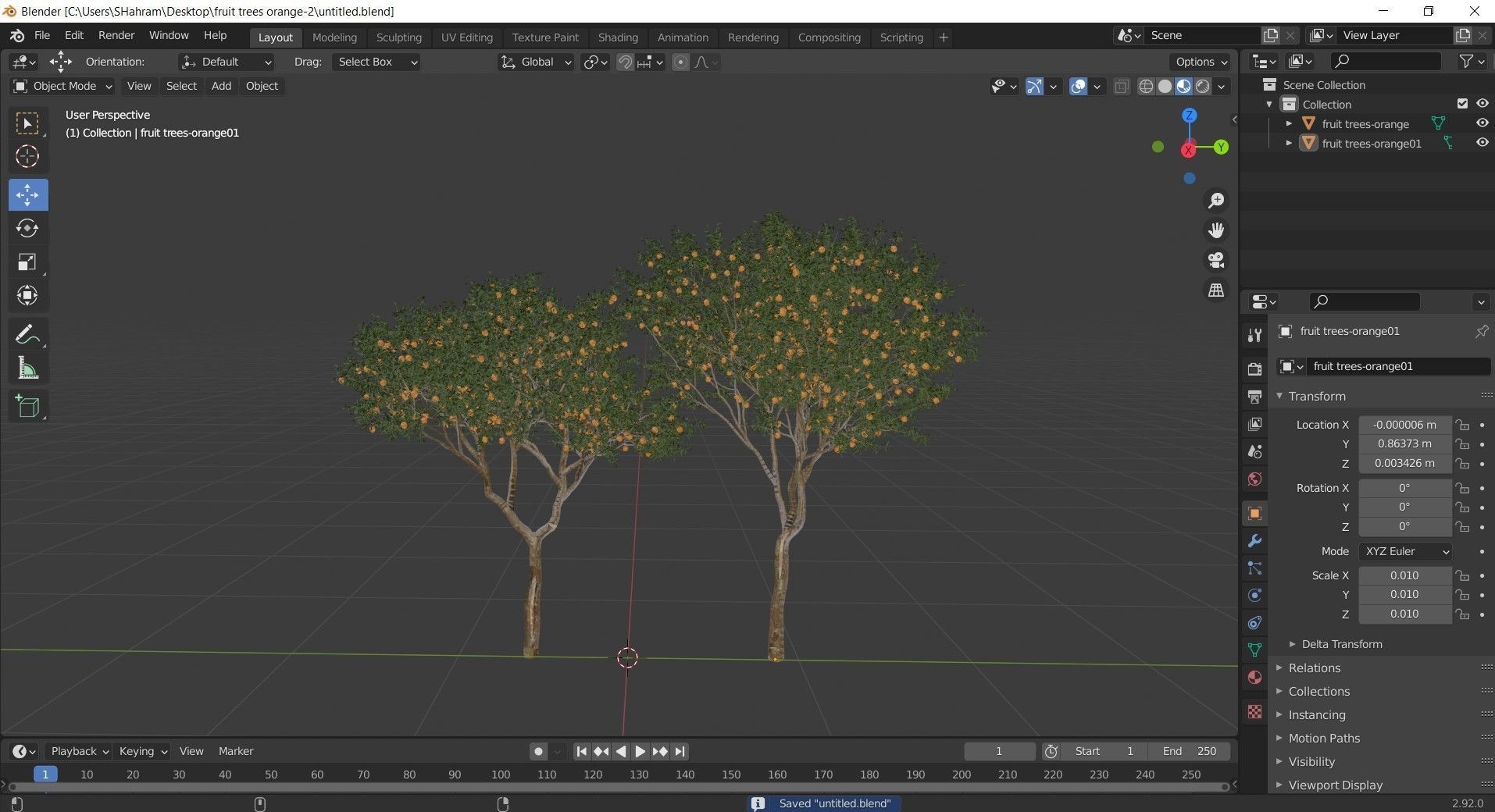The width and height of the screenshot is (1495, 812).
Task: Select the Move tool
Action: click(x=27, y=194)
